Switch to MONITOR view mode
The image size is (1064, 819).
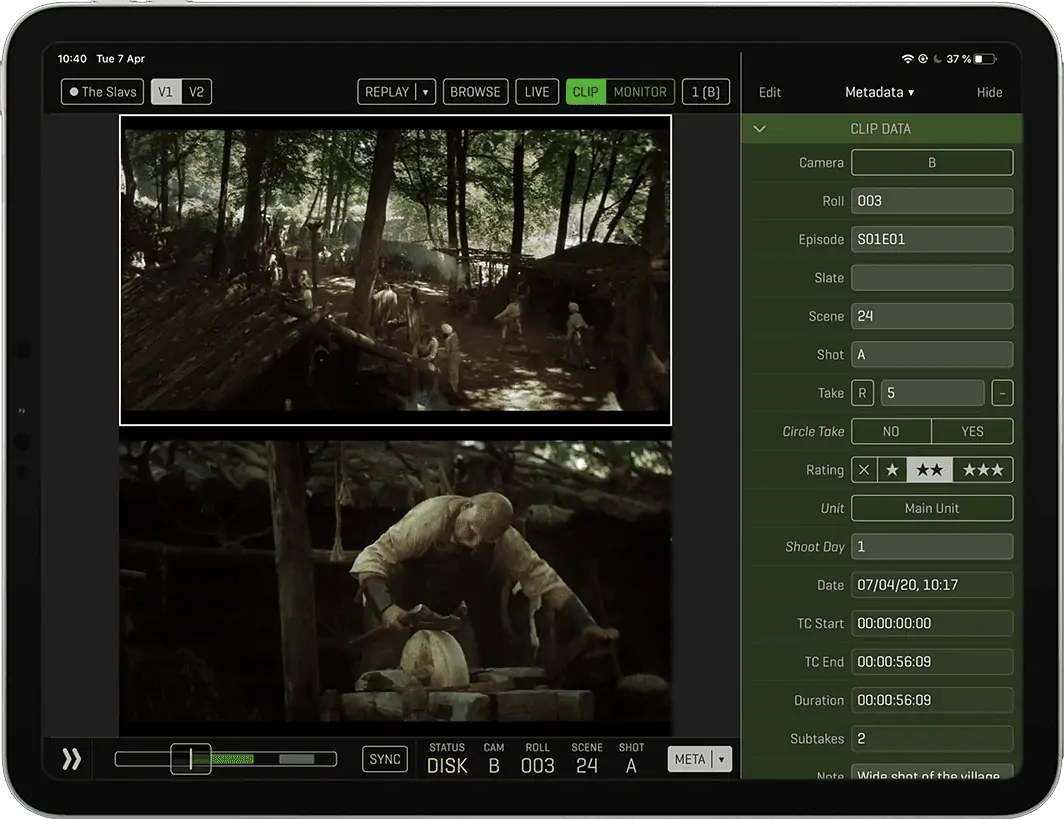640,92
